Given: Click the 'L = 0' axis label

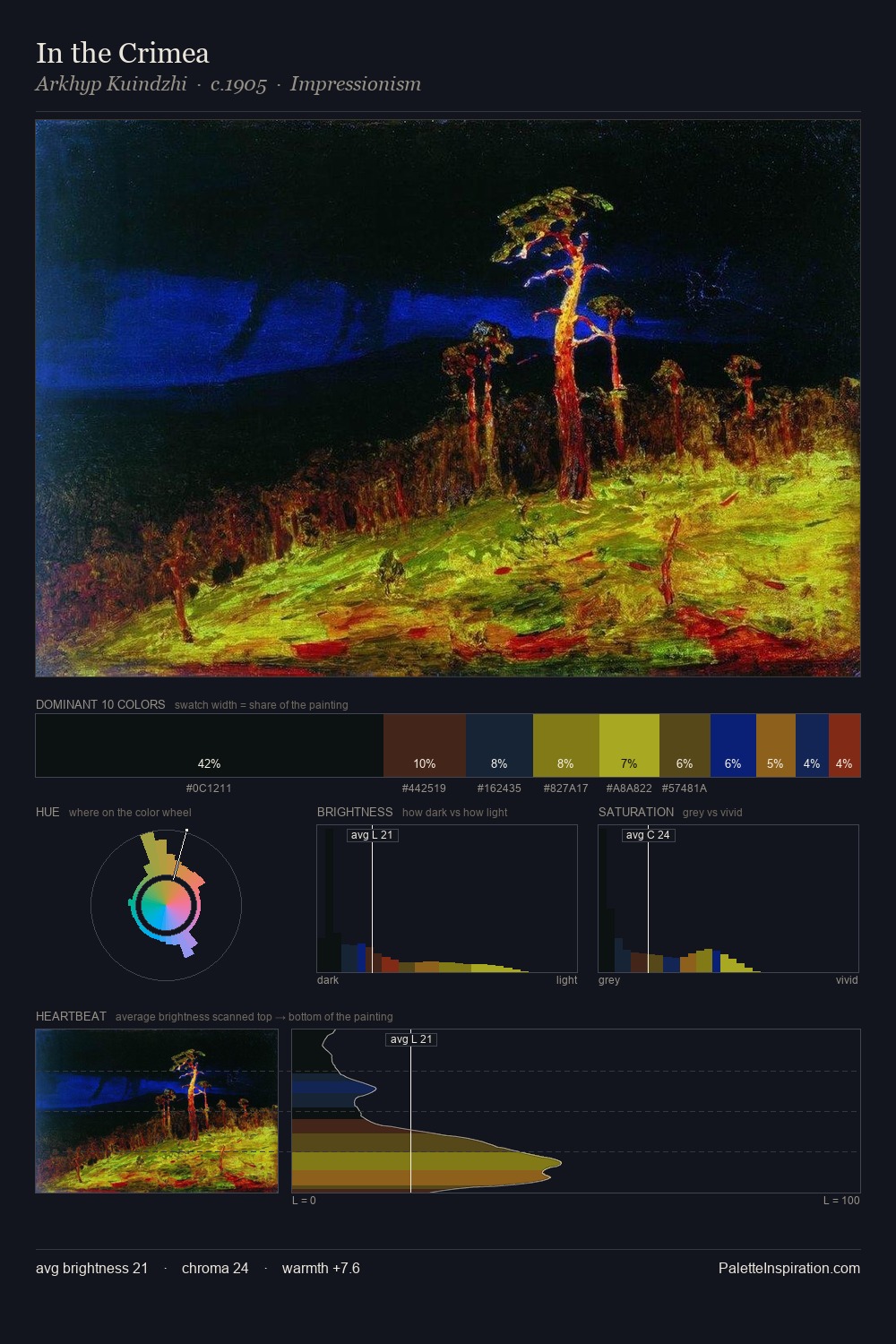Looking at the screenshot, I should tap(304, 1201).
